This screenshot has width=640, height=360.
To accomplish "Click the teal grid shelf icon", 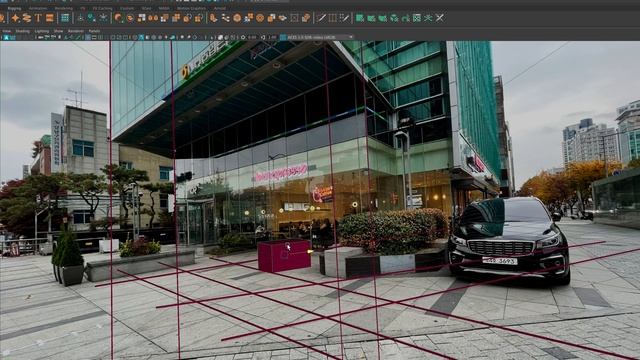I will (x=65, y=18).
